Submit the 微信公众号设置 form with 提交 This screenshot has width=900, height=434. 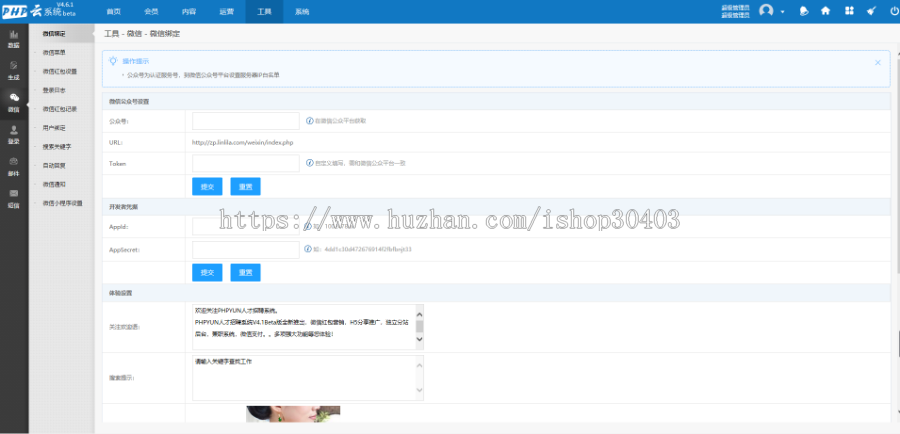click(207, 187)
